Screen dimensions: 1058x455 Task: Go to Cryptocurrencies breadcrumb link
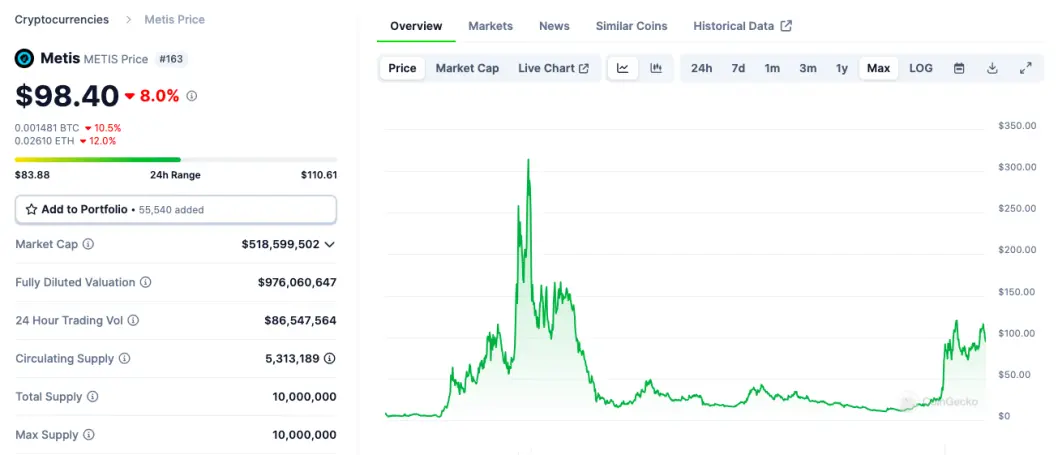(x=62, y=20)
